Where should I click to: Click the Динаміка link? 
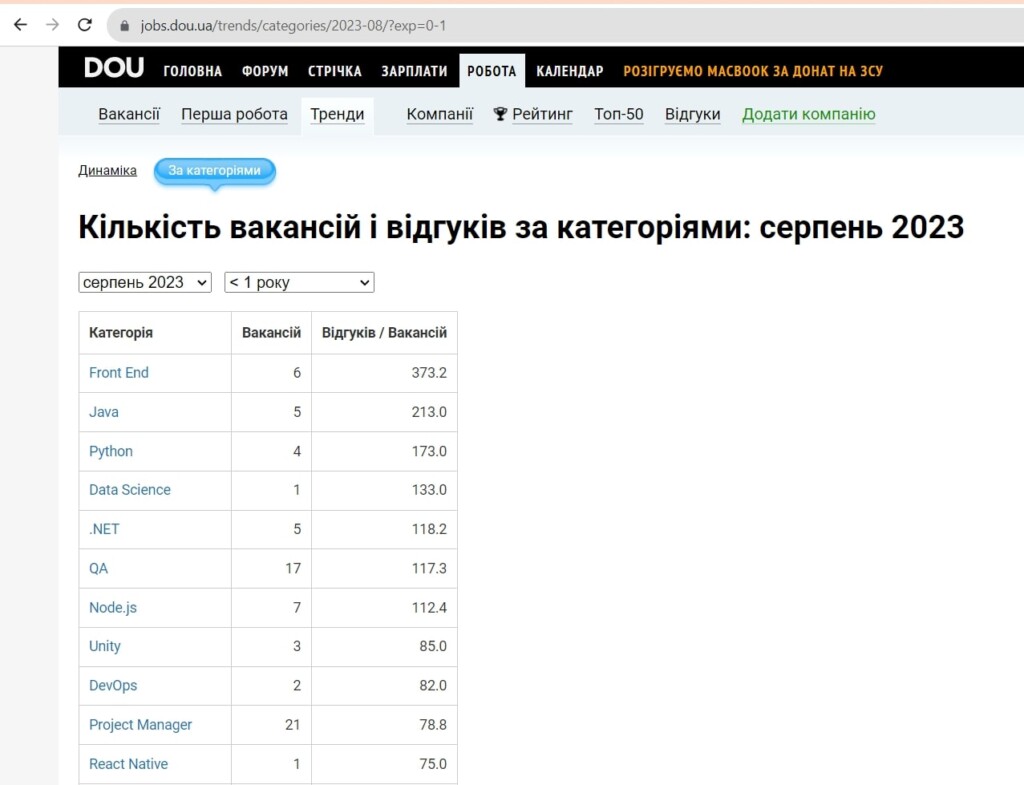coord(107,170)
